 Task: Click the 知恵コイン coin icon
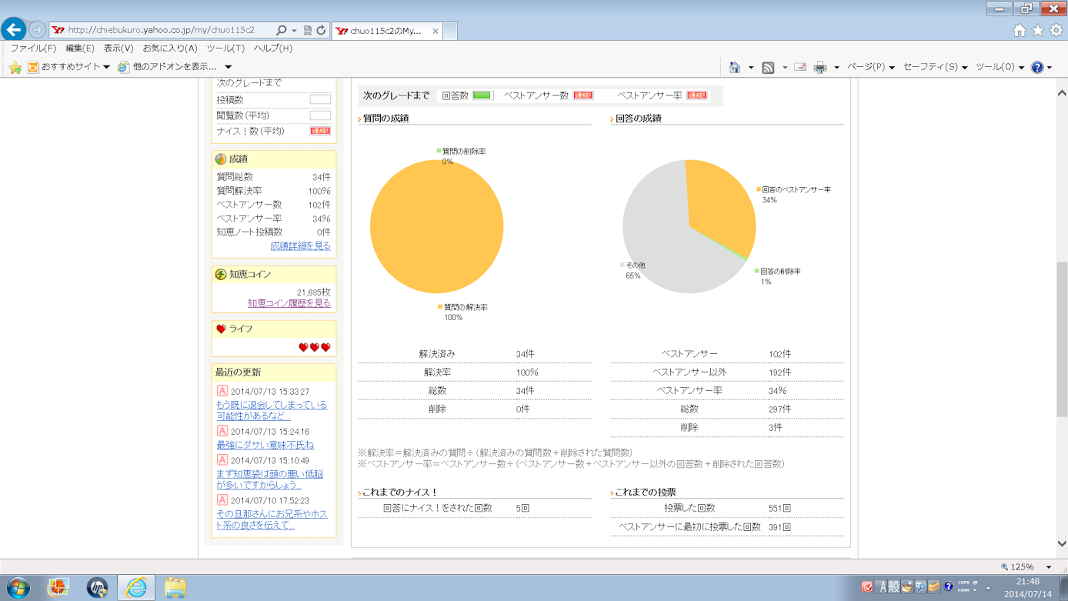tap(221, 274)
